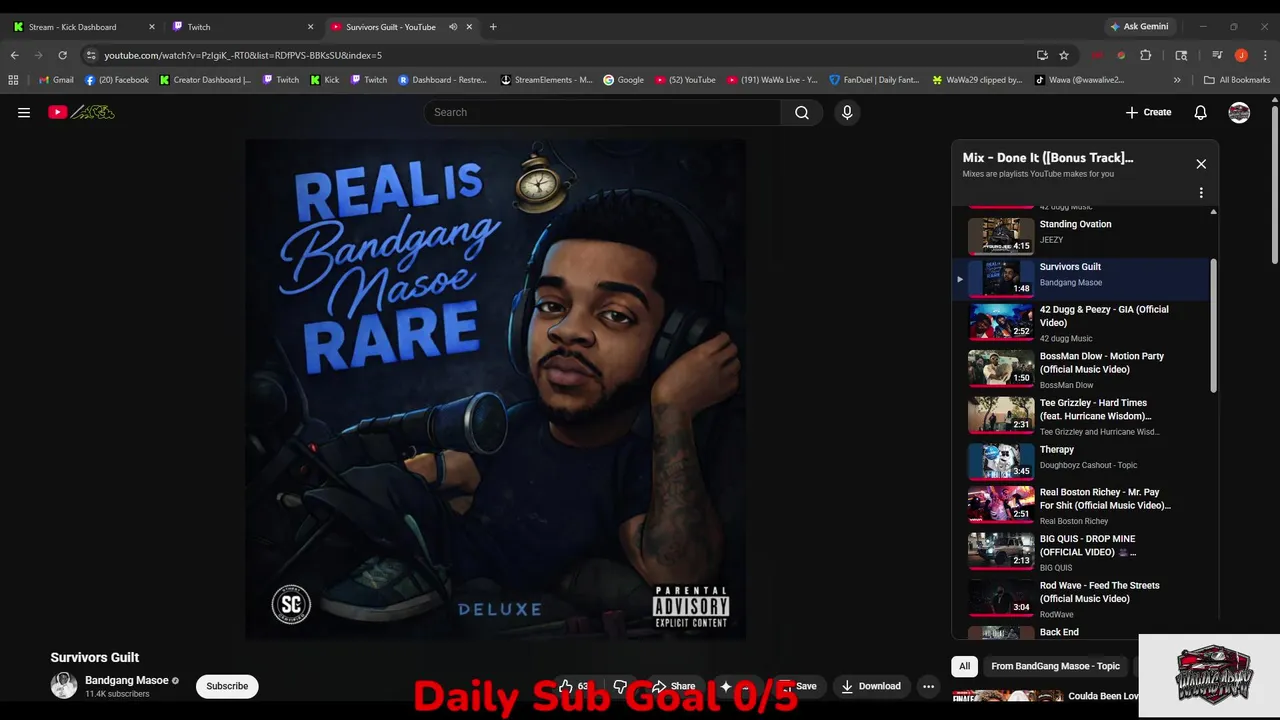Open Chrome profile J avatar
This screenshot has width=1280, height=720.
click(1241, 55)
